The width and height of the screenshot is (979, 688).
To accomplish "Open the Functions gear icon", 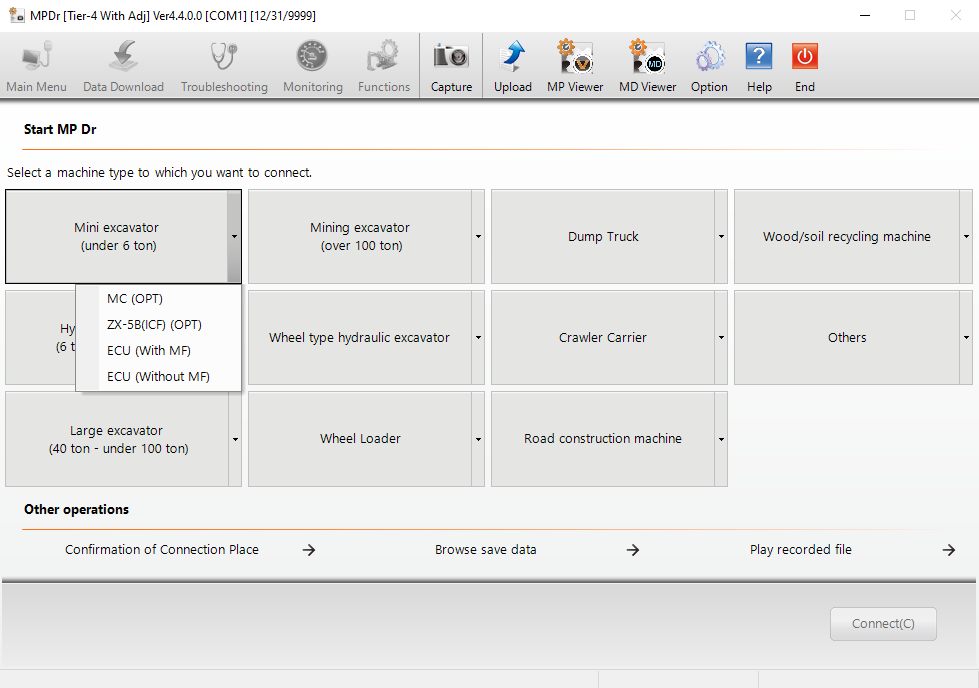I will click(383, 63).
